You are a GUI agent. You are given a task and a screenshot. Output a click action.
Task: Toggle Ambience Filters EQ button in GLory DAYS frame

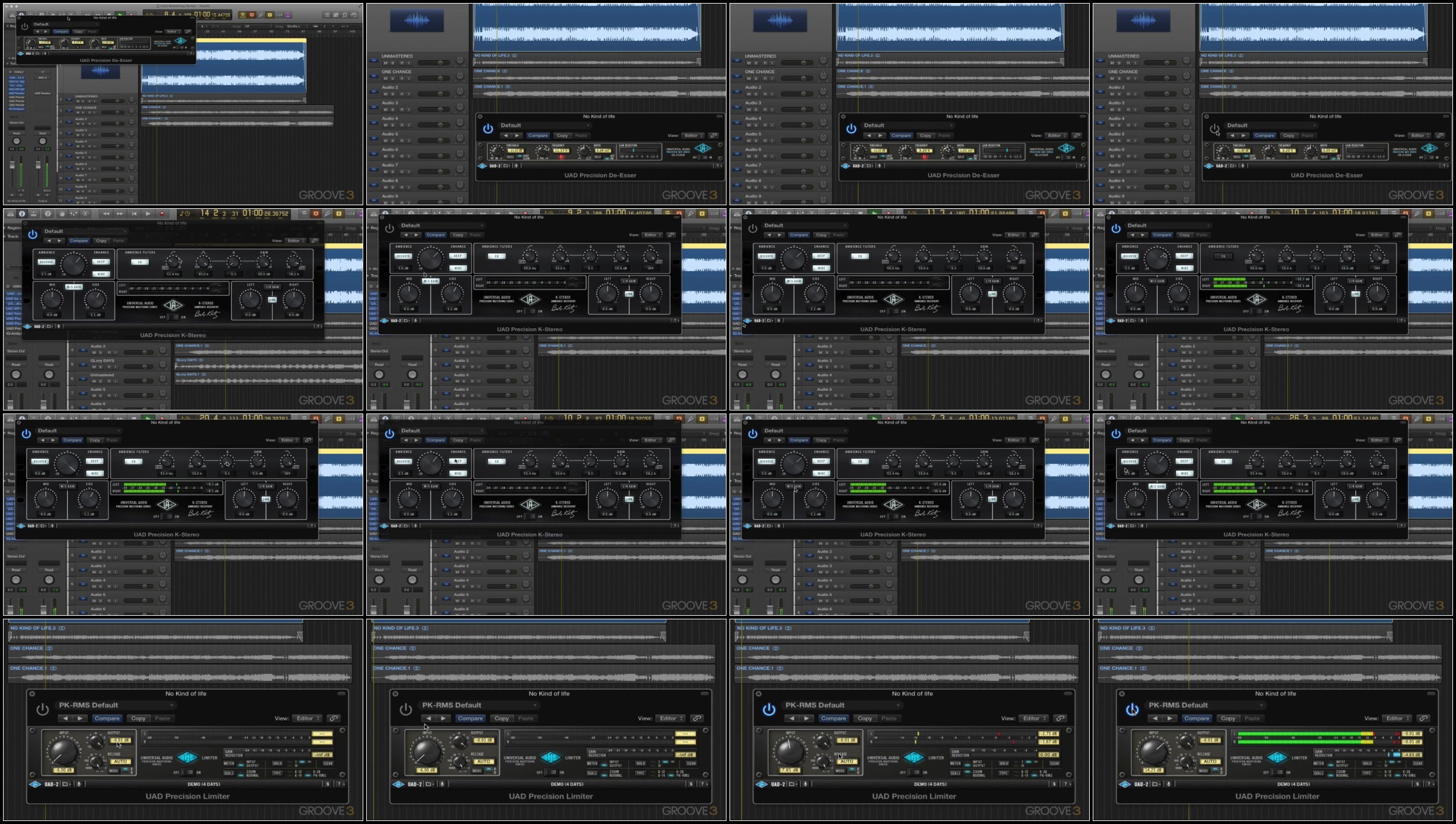click(140, 262)
